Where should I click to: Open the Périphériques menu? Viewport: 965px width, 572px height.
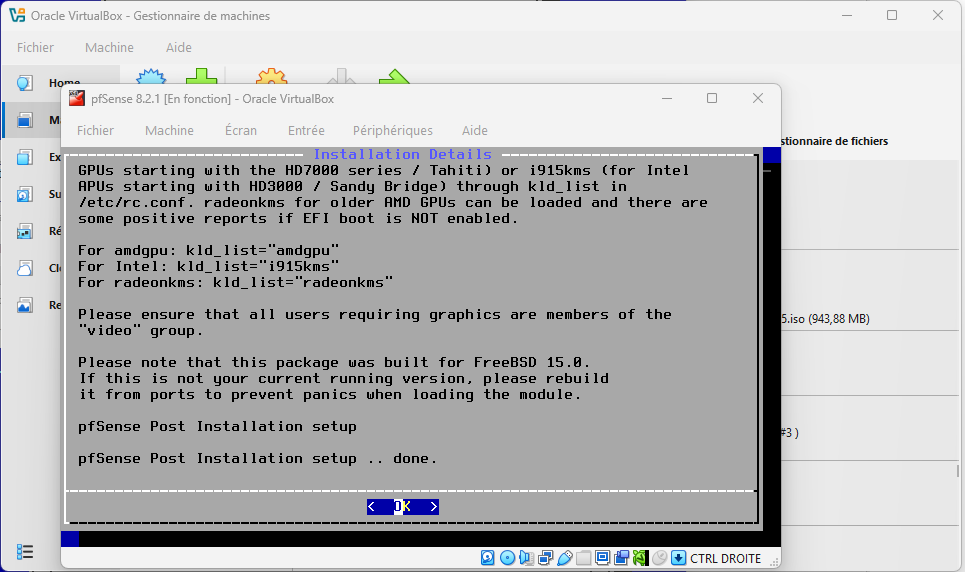pos(392,130)
